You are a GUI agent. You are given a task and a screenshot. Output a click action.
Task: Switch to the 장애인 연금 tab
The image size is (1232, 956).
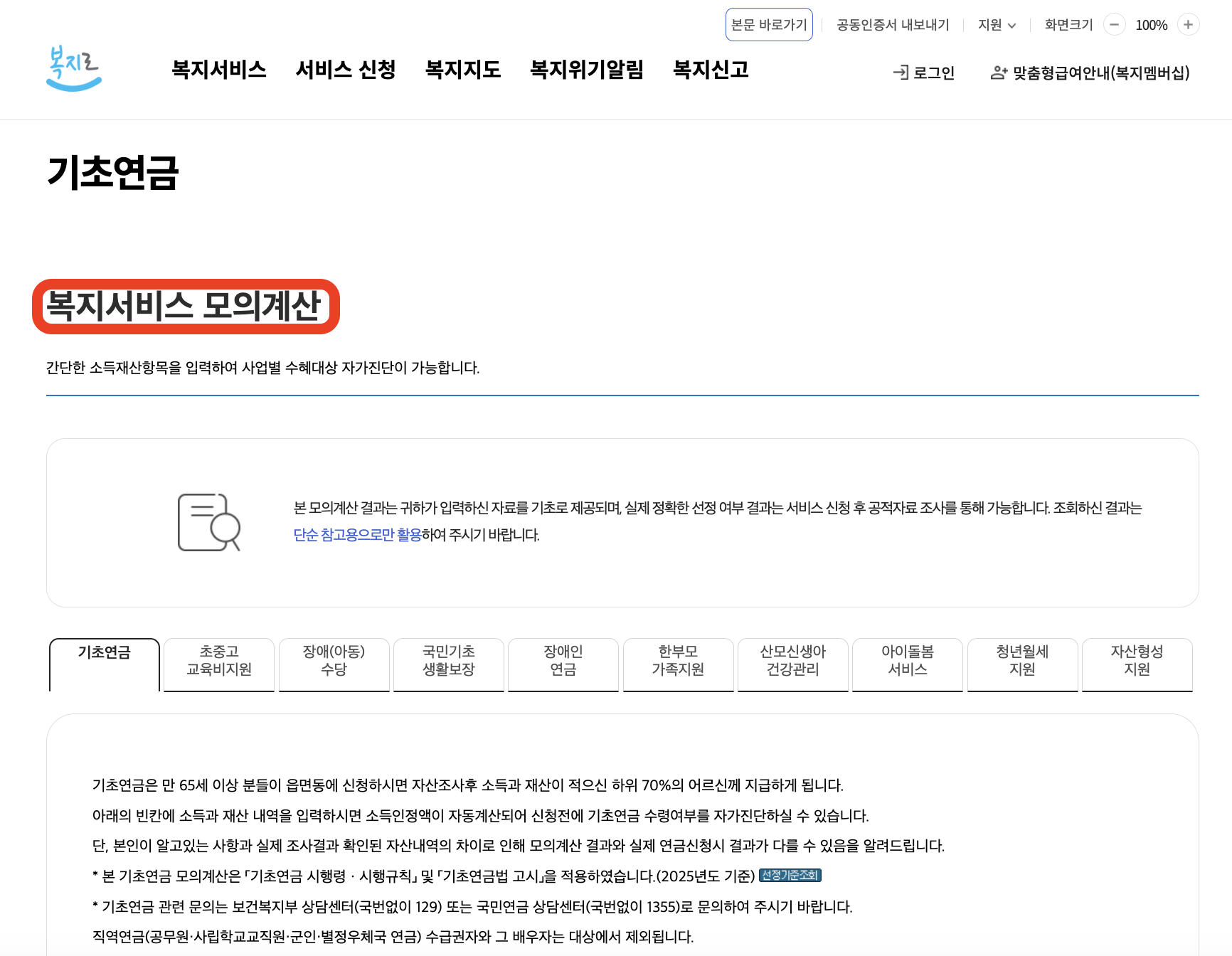563,664
